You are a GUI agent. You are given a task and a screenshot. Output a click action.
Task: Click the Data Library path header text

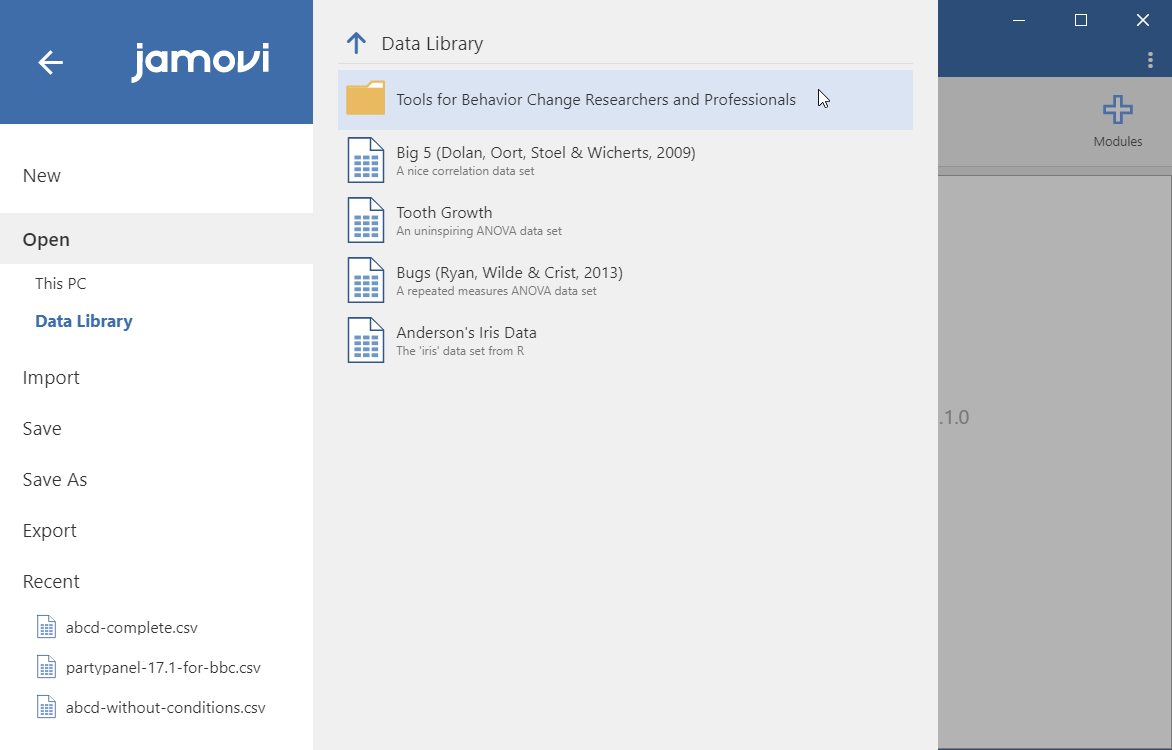coord(432,43)
